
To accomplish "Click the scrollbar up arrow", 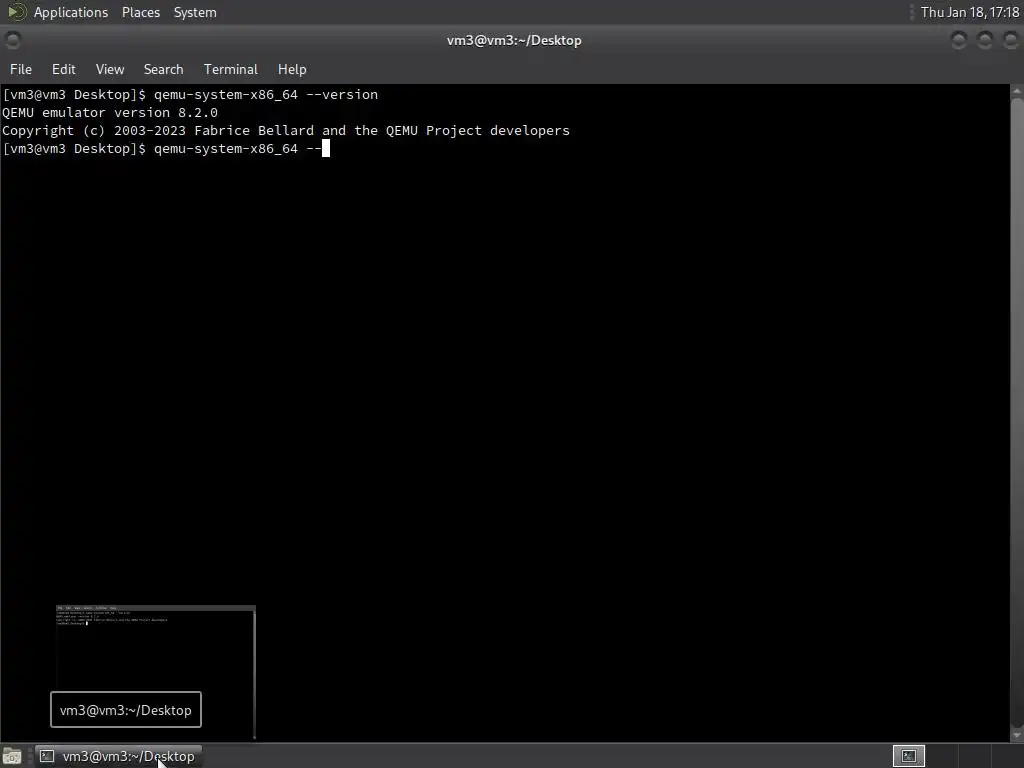I will coord(1017,91).
